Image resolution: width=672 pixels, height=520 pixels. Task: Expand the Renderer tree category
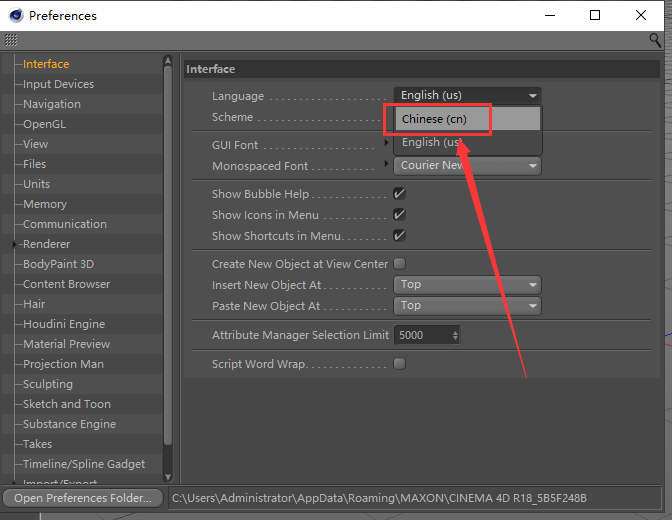15,244
